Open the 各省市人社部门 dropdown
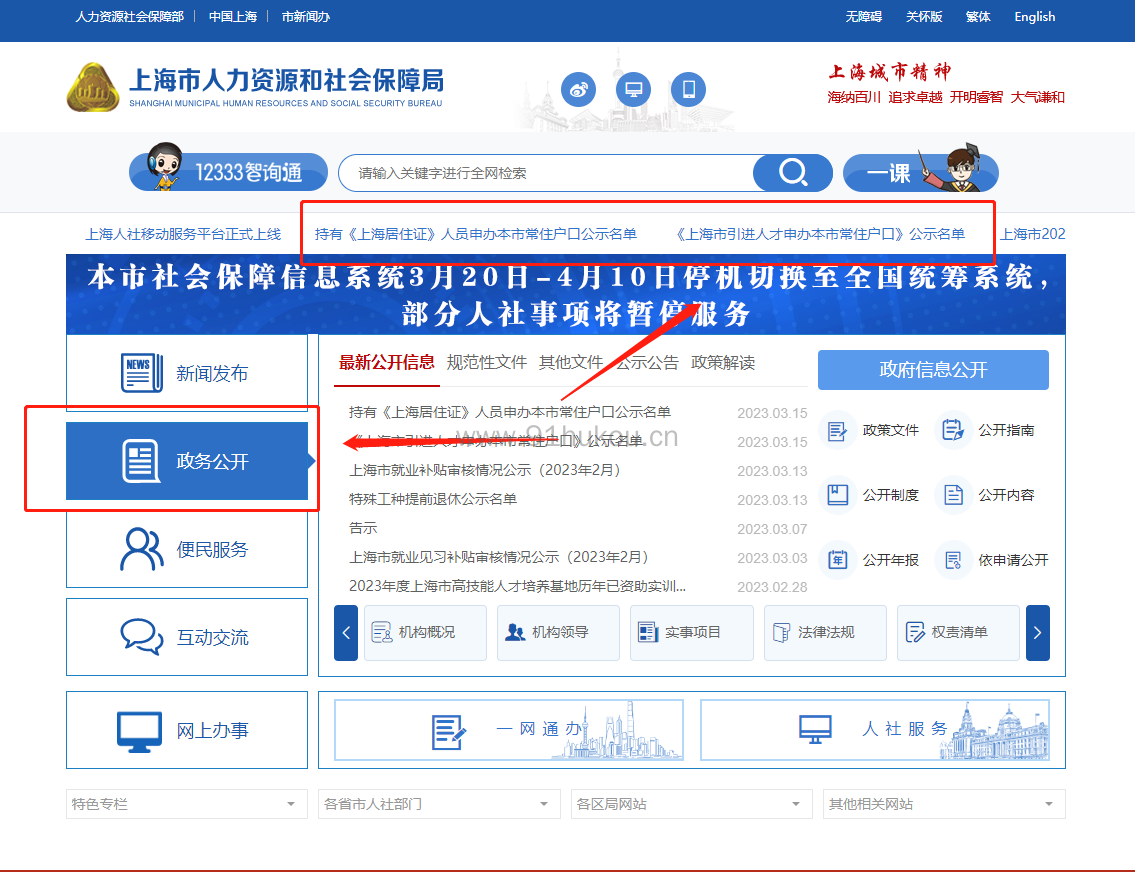This screenshot has height=872, width=1135. (439, 804)
